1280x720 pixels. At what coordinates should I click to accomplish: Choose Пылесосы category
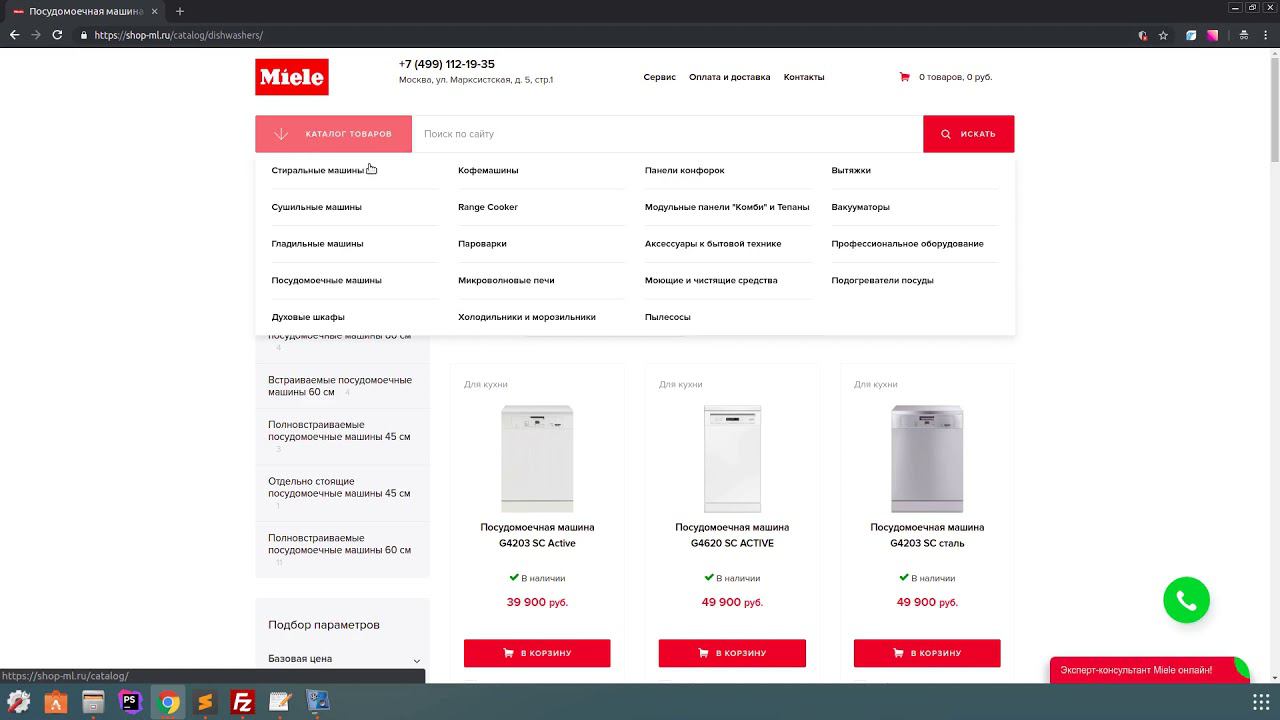pyautogui.click(x=668, y=317)
